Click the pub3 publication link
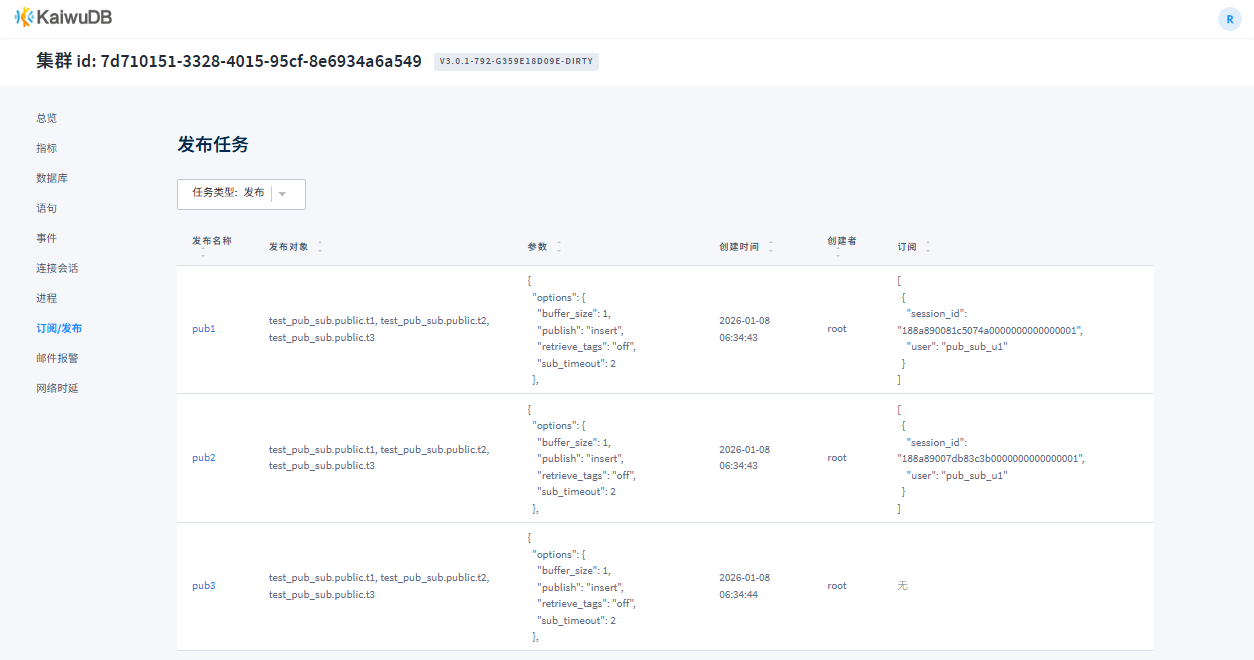Viewport: 1254px width, 660px height. (204, 586)
